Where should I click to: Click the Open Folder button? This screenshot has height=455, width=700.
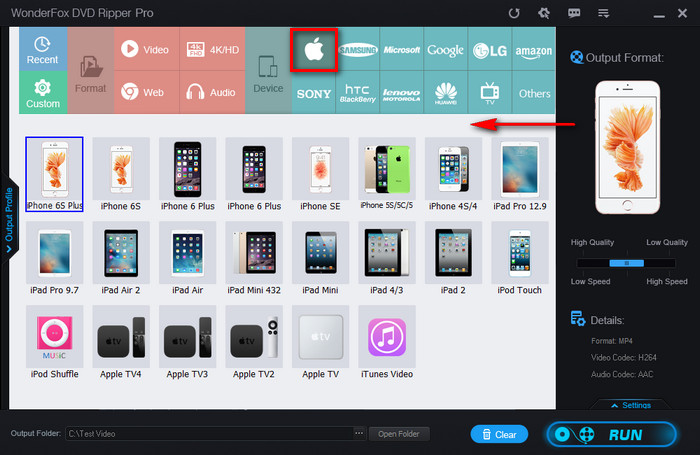399,434
